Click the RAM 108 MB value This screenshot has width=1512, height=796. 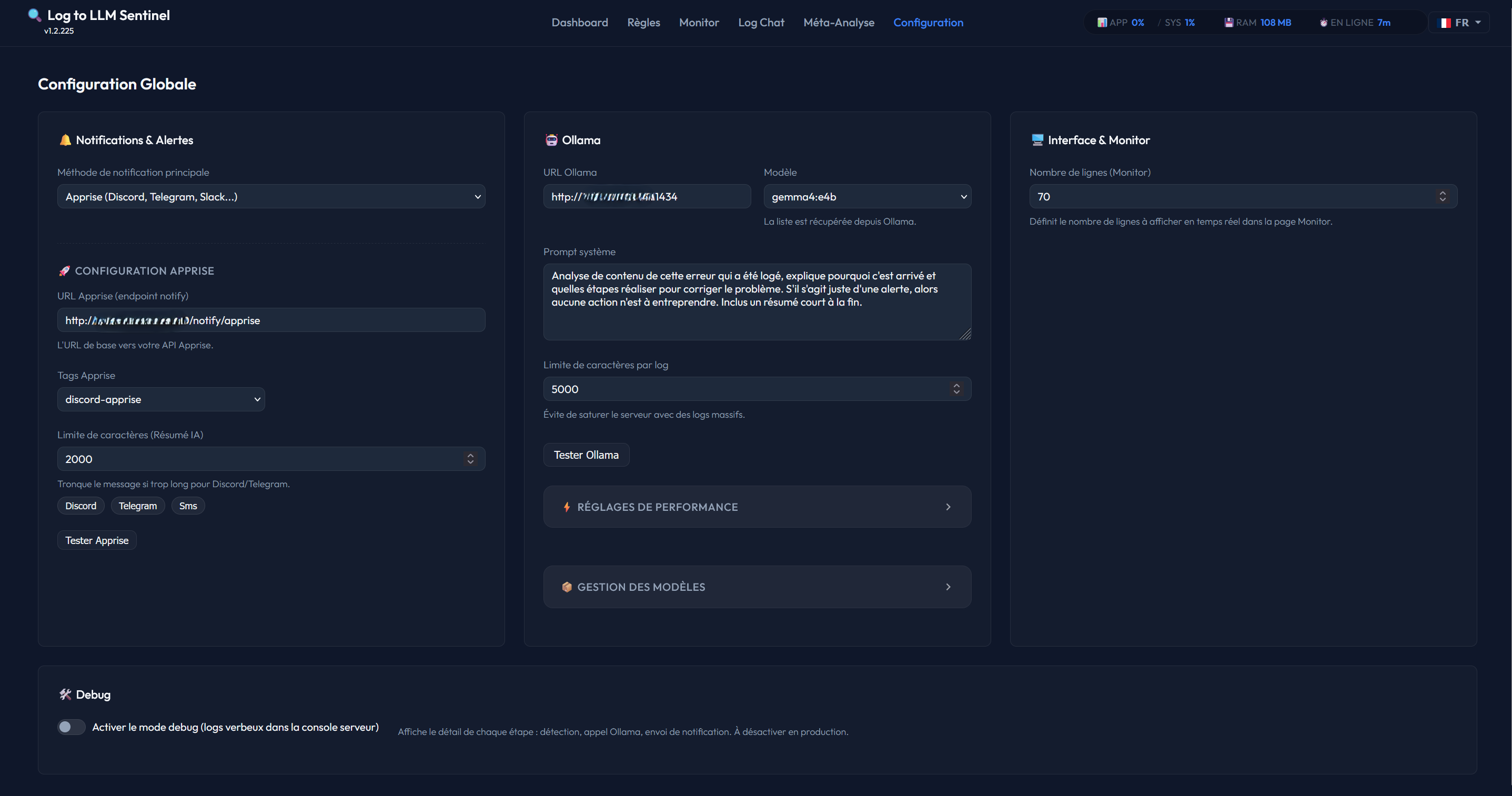tap(1275, 22)
